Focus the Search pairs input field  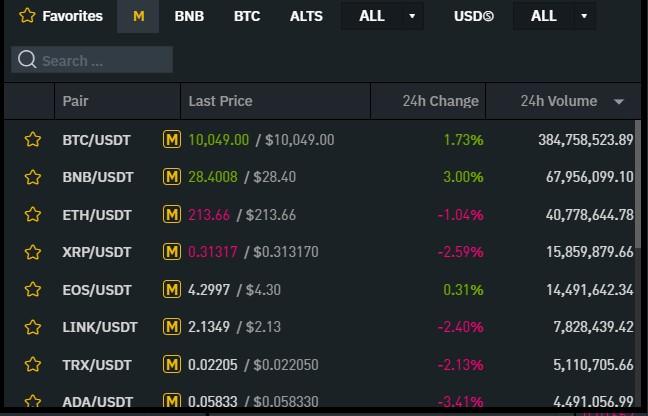tap(92, 60)
